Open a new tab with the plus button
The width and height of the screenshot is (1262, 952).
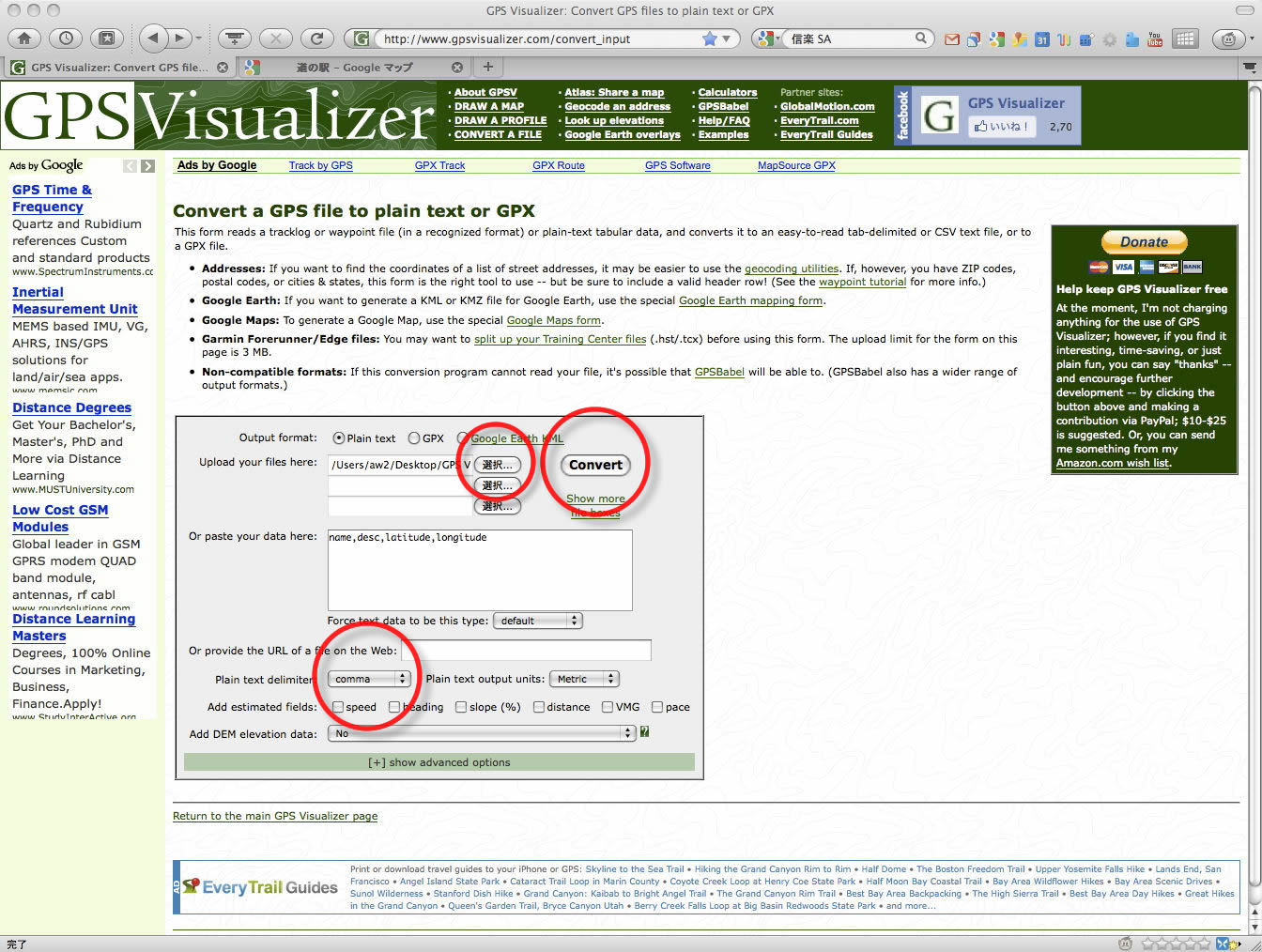click(488, 67)
